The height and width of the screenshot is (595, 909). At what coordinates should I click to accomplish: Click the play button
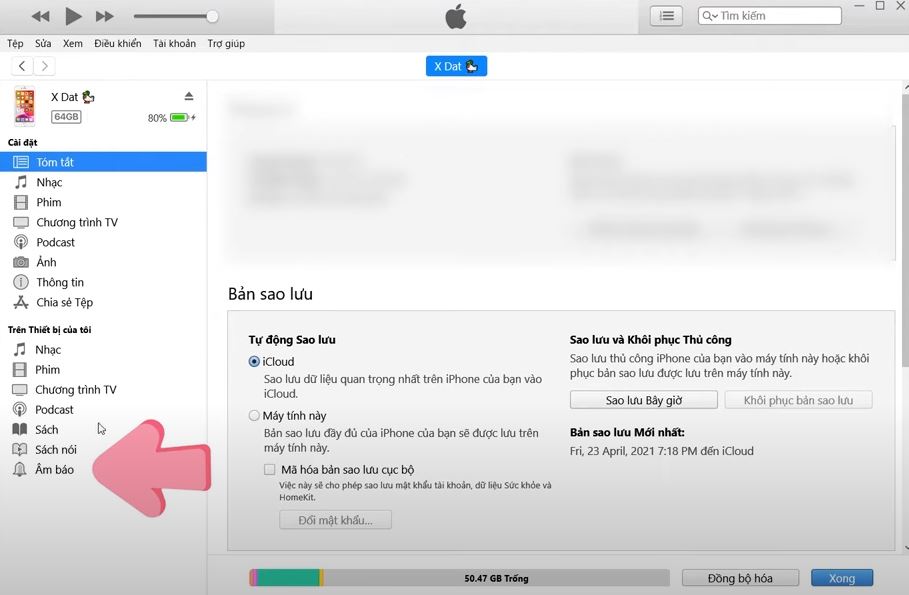pyautogui.click(x=73, y=16)
